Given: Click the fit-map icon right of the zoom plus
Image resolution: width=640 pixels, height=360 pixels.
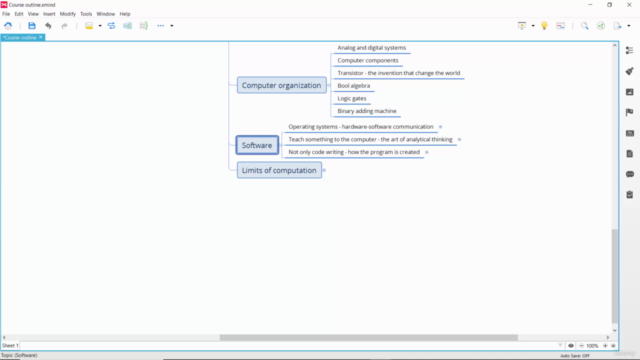Looking at the screenshot, I should [x=613, y=346].
